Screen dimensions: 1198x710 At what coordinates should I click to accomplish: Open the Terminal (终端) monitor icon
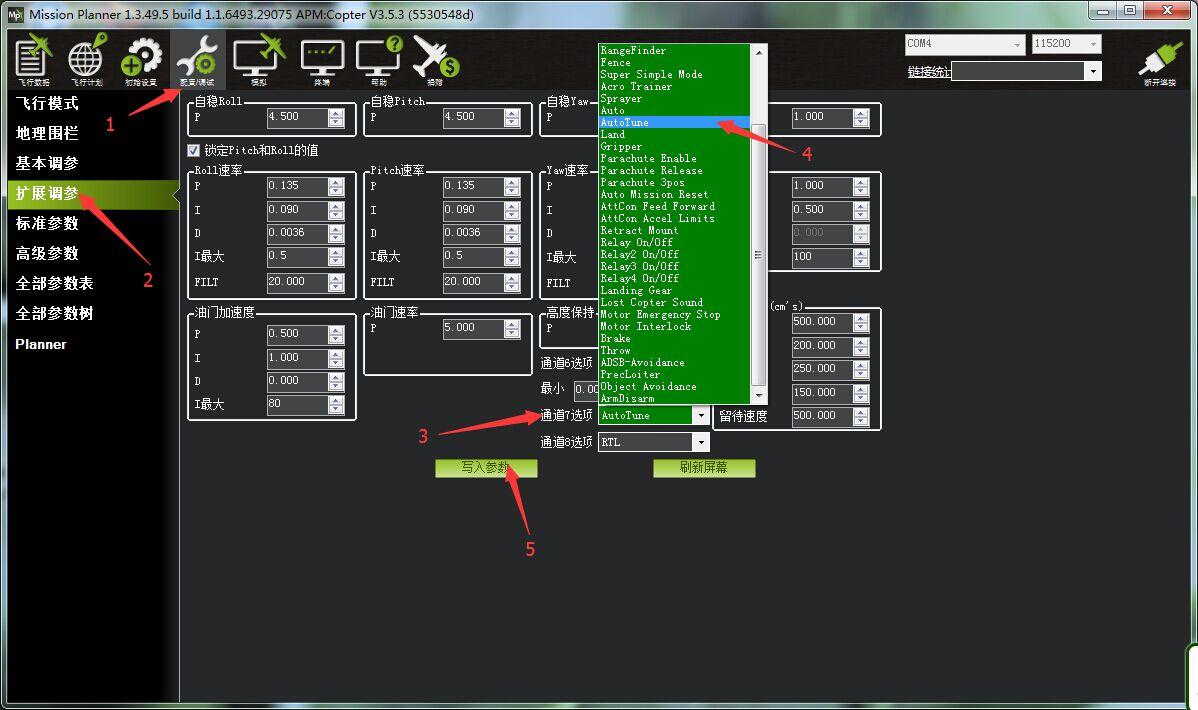pyautogui.click(x=322, y=58)
